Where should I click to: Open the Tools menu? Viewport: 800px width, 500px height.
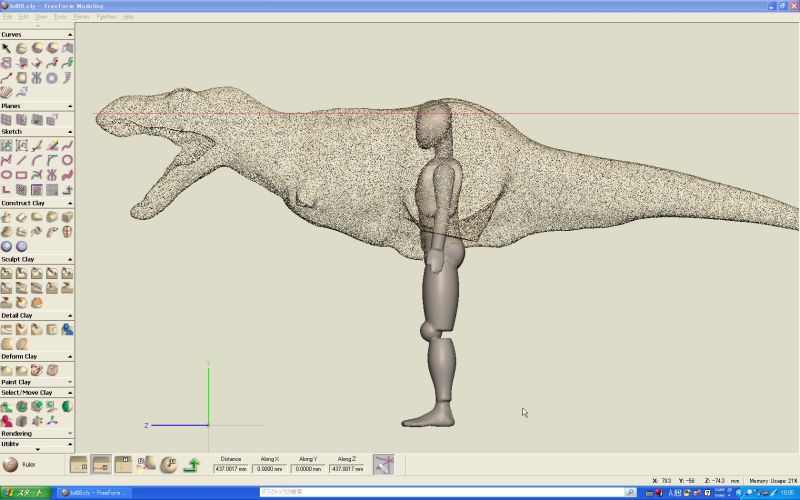pos(60,17)
